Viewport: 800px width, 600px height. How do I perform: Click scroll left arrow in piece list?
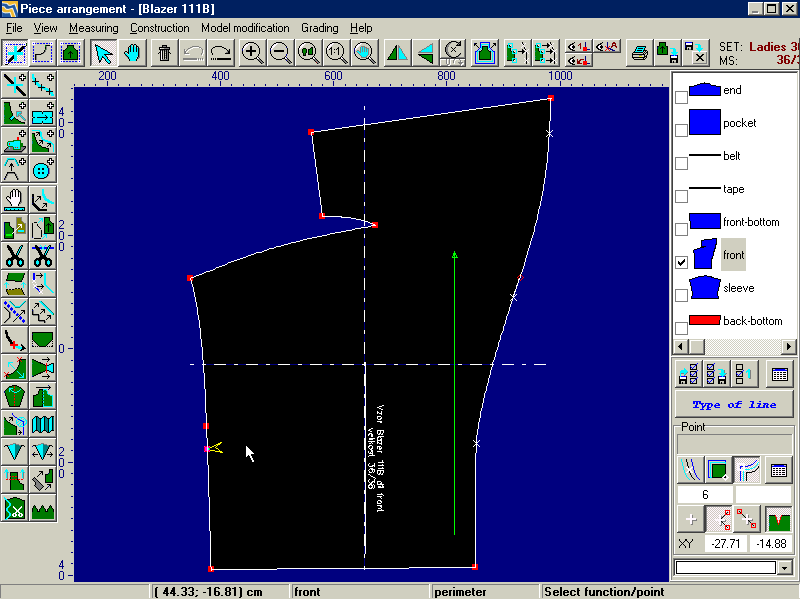point(680,346)
